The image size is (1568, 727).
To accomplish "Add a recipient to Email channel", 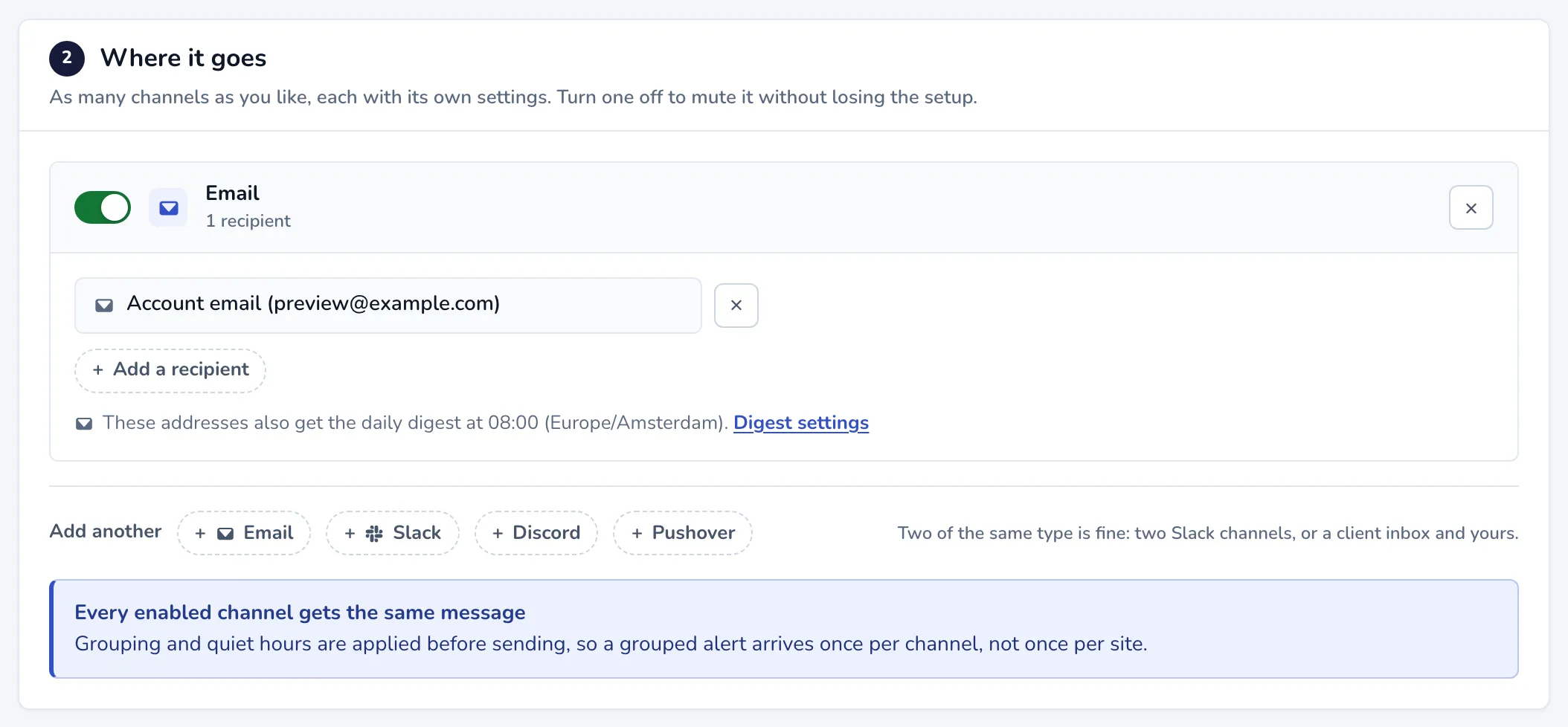I will [x=170, y=370].
